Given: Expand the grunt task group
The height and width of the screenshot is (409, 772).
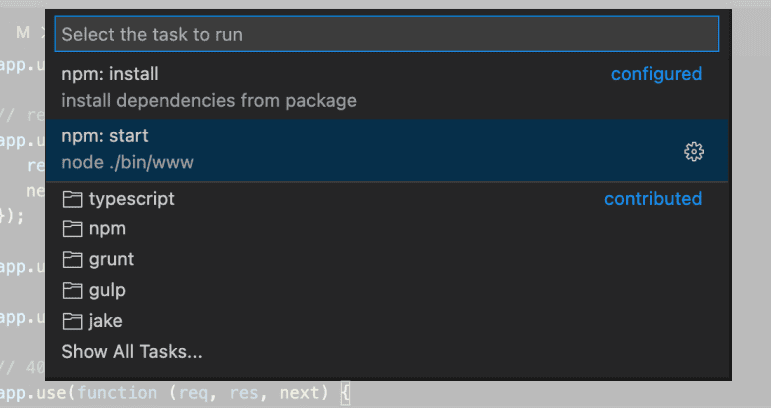Looking at the screenshot, I should tap(111, 260).
